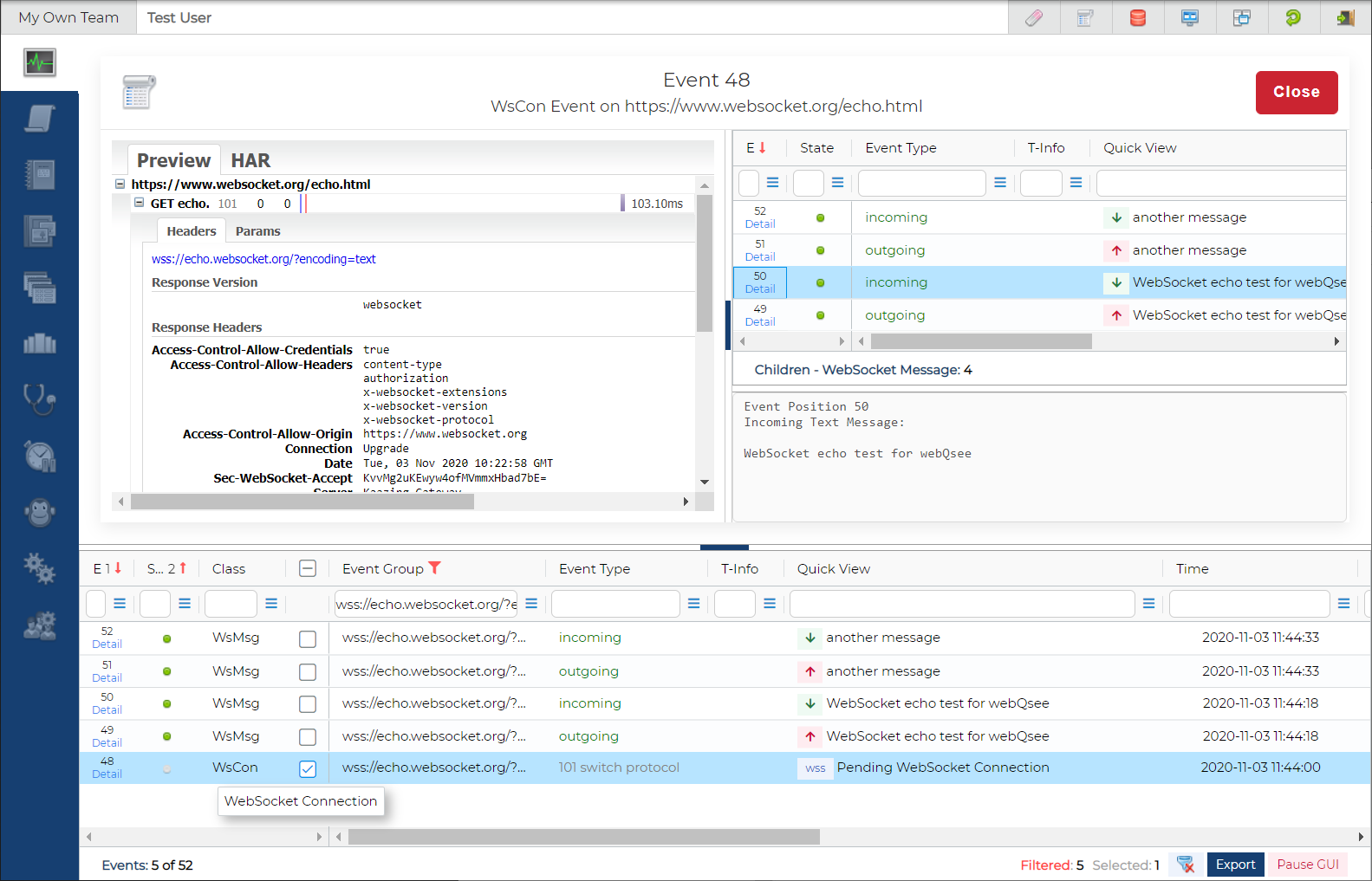The image size is (1372, 881).
Task: Open the Headers sub-tab
Action: point(192,231)
